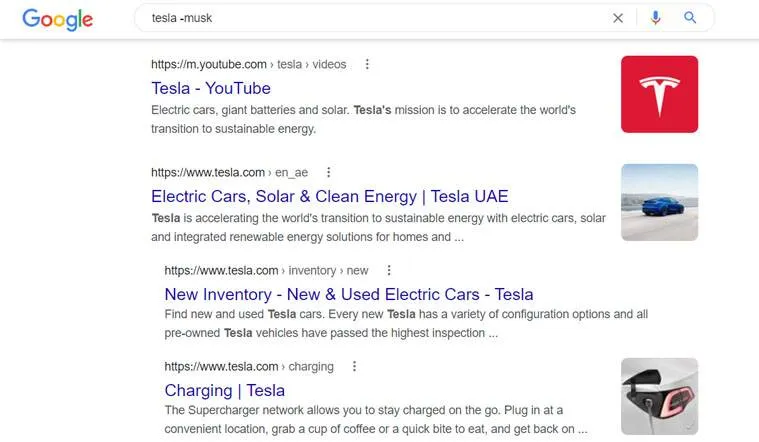The image size is (759, 442).
Task: Open options menu for Tesla UAE result
Action: 328,172
